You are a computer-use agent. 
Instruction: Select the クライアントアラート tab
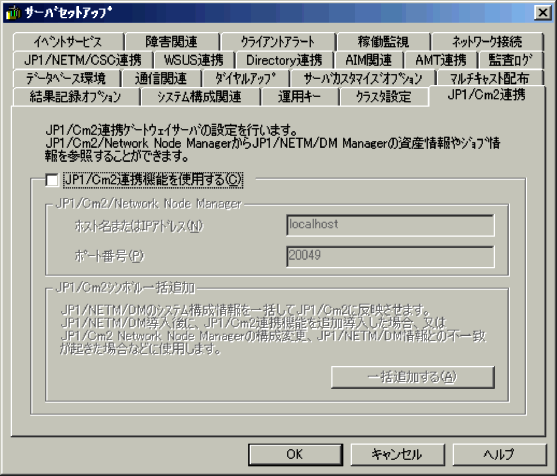click(x=278, y=42)
